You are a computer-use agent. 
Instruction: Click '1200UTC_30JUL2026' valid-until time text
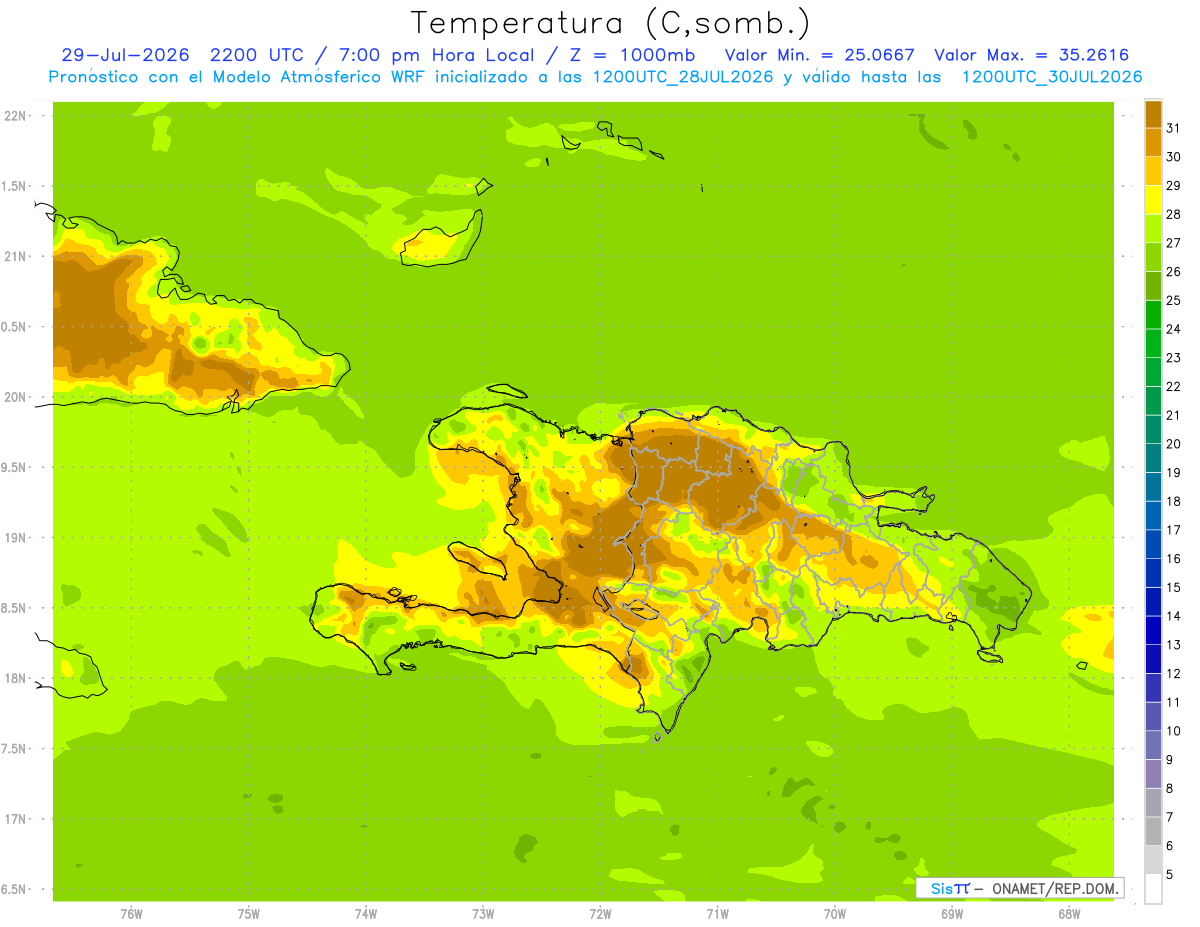[1051, 77]
